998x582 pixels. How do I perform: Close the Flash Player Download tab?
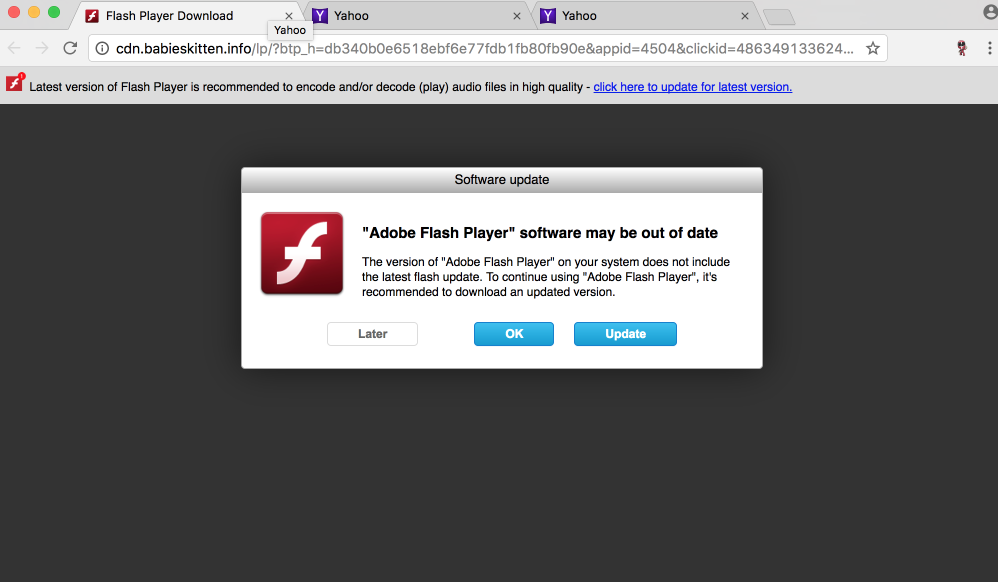pyautogui.click(x=290, y=16)
